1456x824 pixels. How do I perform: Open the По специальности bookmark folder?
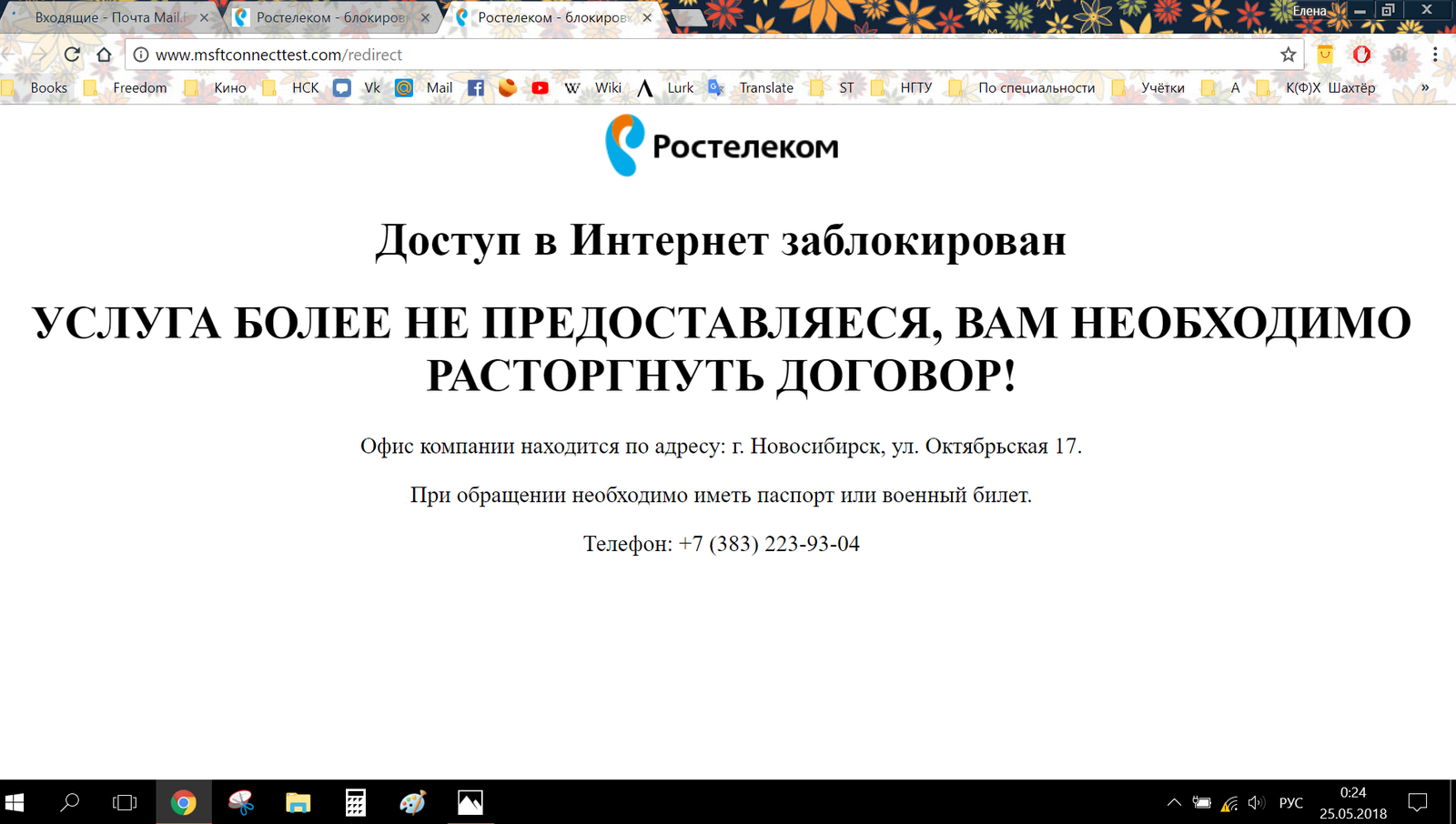(1022, 87)
